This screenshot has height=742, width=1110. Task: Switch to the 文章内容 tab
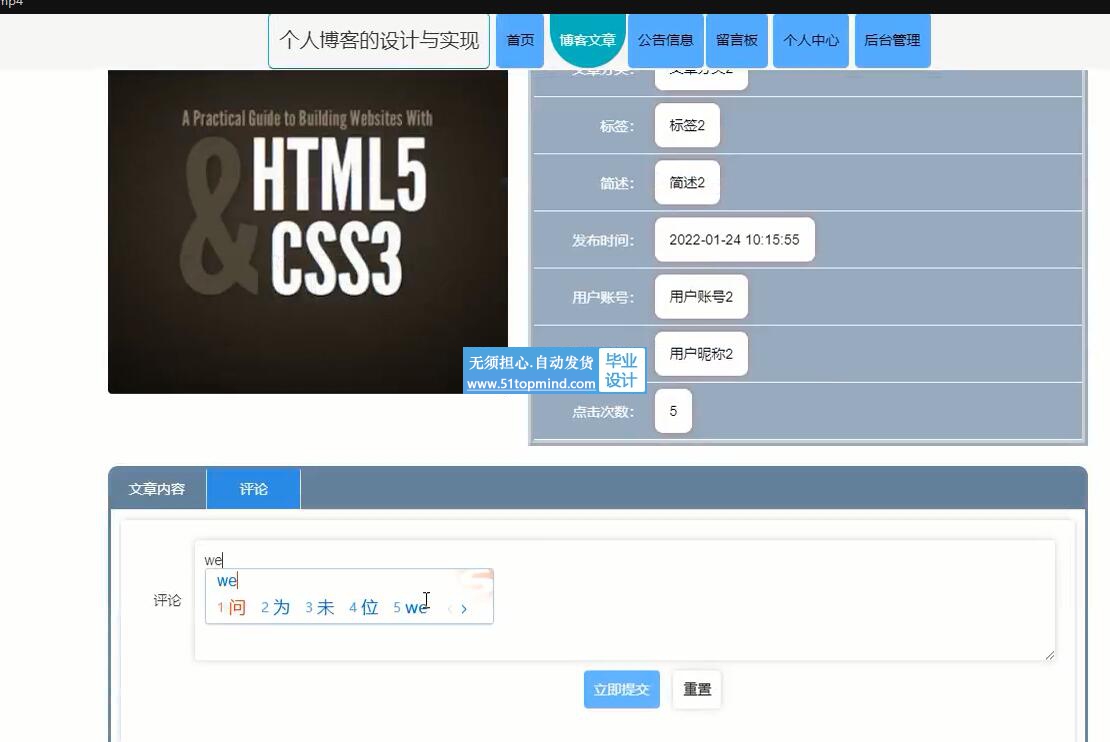click(157, 489)
